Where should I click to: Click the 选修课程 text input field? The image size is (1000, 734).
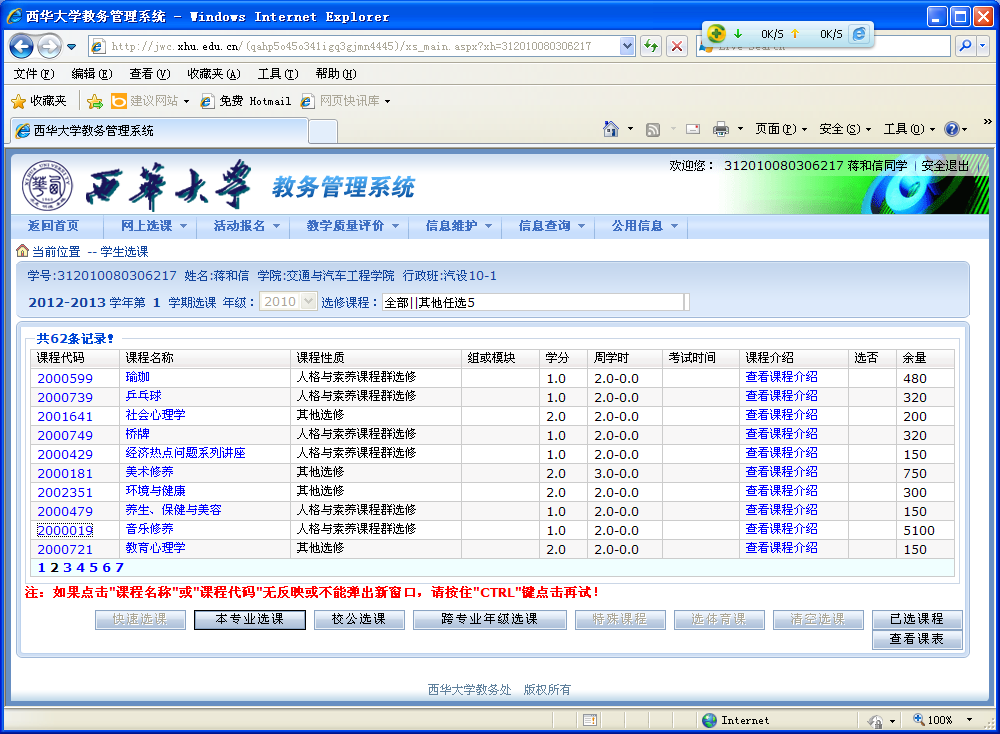535,302
